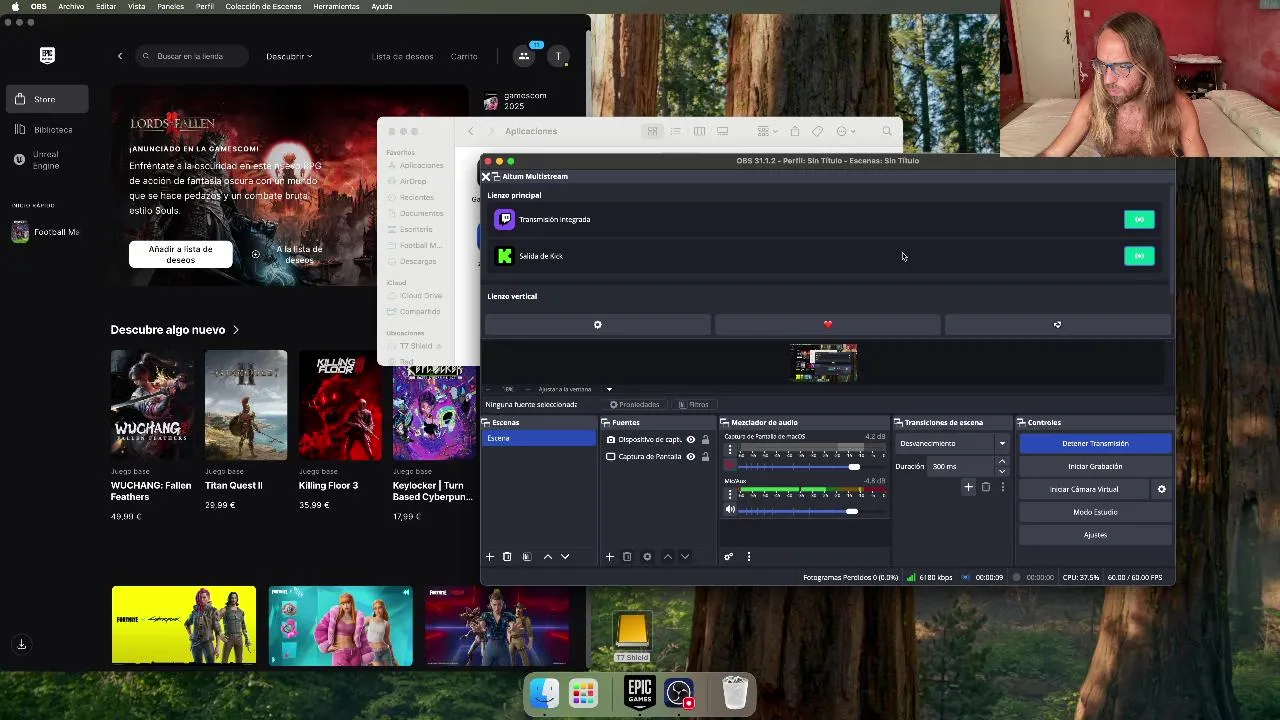Decrease transition Duración with down arrow
The width and height of the screenshot is (1280, 720).
coord(1002,471)
